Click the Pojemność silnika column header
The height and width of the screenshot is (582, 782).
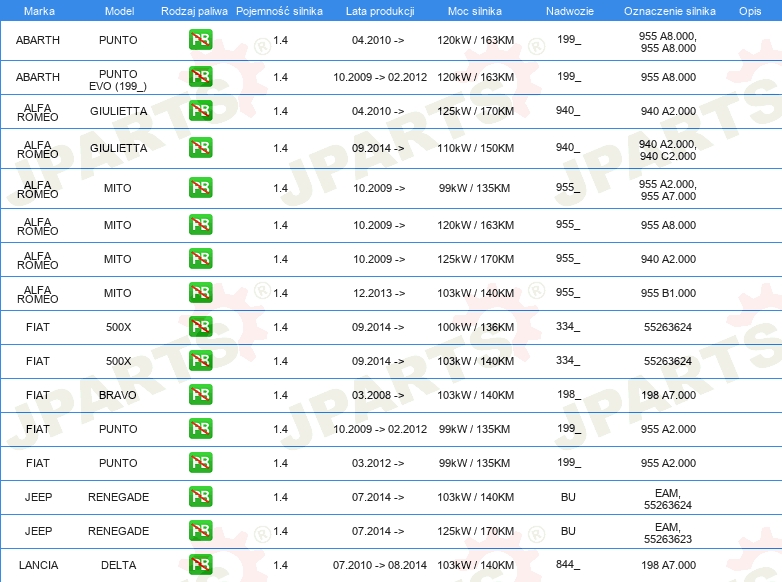point(279,11)
